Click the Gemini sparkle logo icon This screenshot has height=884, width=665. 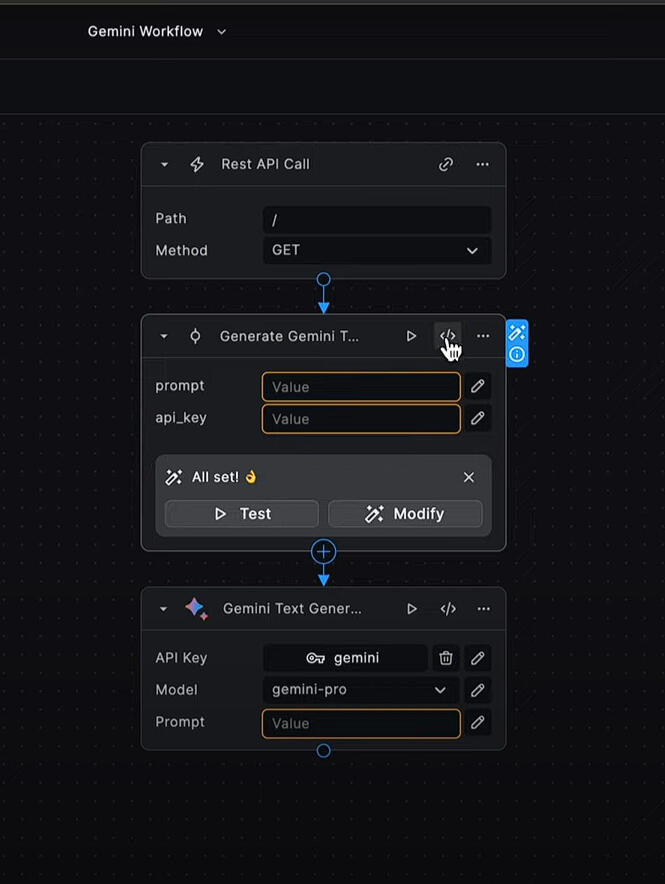[196, 609]
